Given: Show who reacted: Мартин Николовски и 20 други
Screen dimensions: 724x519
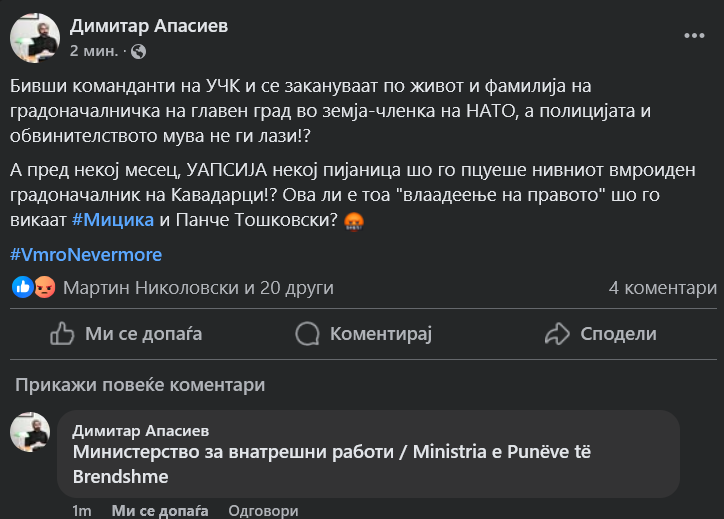Looking at the screenshot, I should click(198, 288).
